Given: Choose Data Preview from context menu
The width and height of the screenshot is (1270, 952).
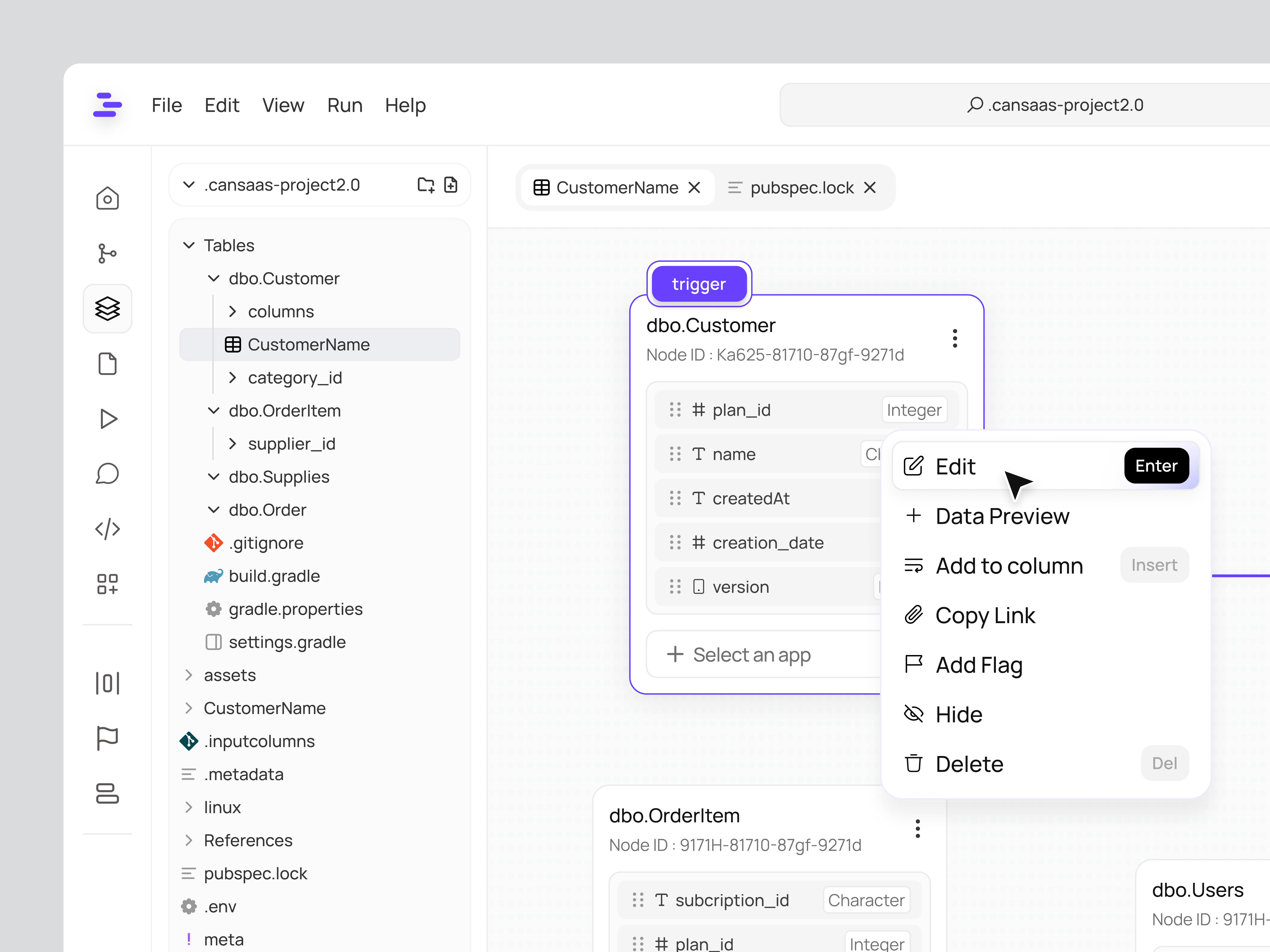Looking at the screenshot, I should click(1003, 516).
